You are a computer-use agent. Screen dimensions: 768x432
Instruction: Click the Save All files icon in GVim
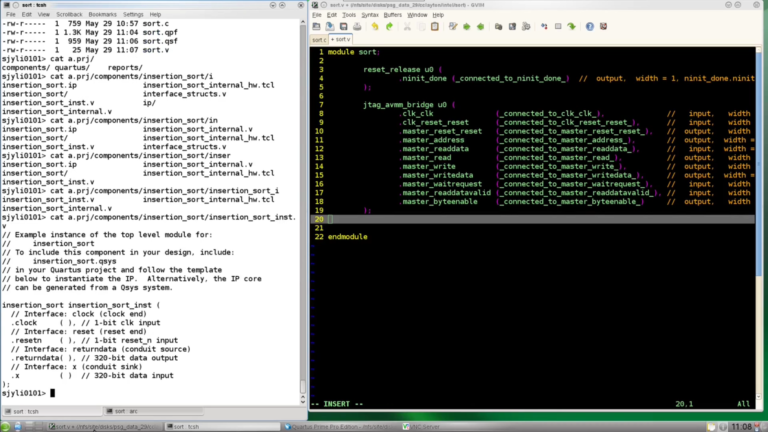pyautogui.click(x=343, y=26)
